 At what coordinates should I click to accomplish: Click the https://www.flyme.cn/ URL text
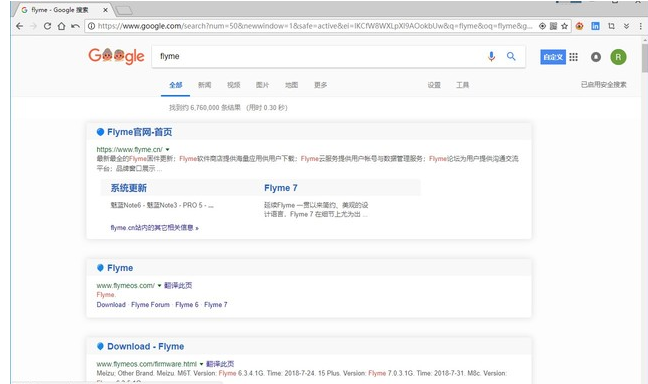129,150
